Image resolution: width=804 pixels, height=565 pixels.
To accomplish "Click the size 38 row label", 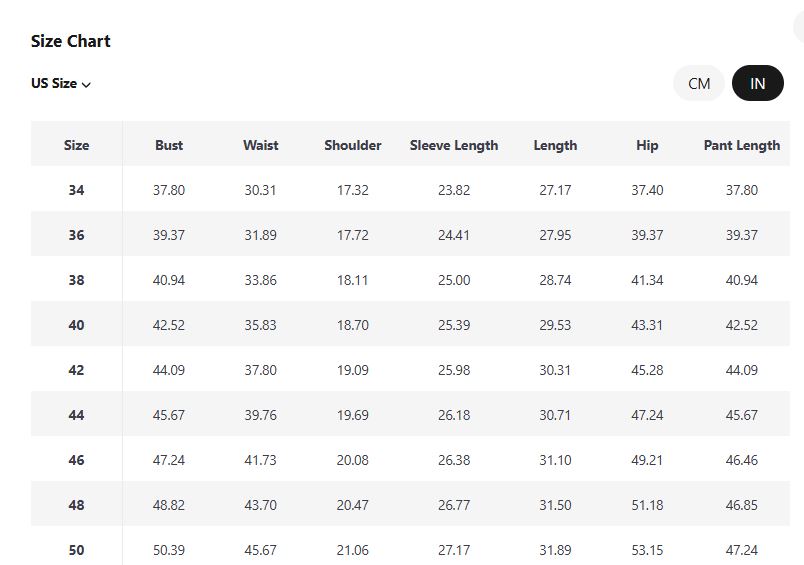I will point(76,280).
